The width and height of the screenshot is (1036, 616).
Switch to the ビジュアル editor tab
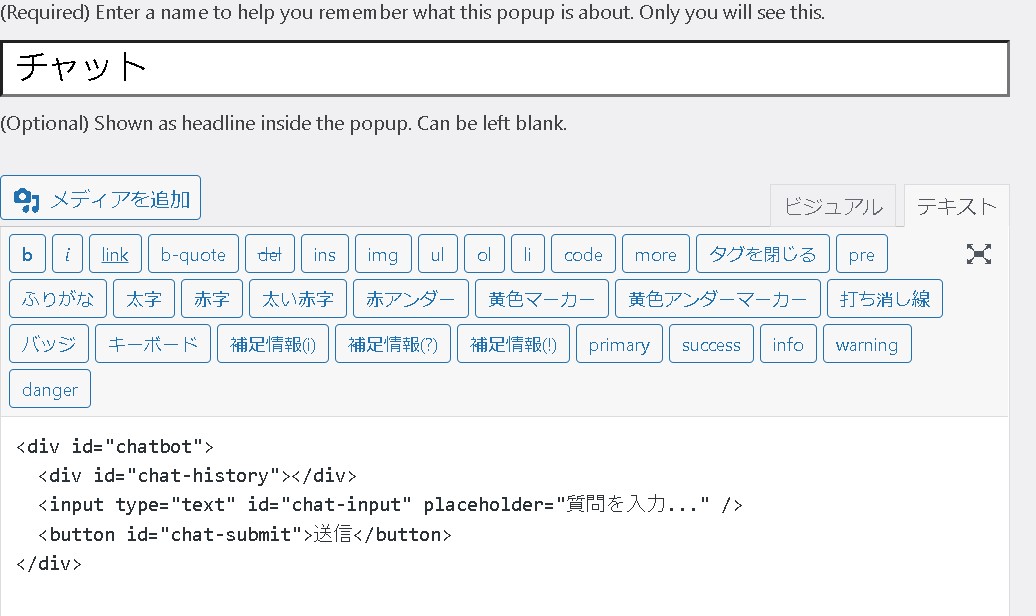[833, 205]
